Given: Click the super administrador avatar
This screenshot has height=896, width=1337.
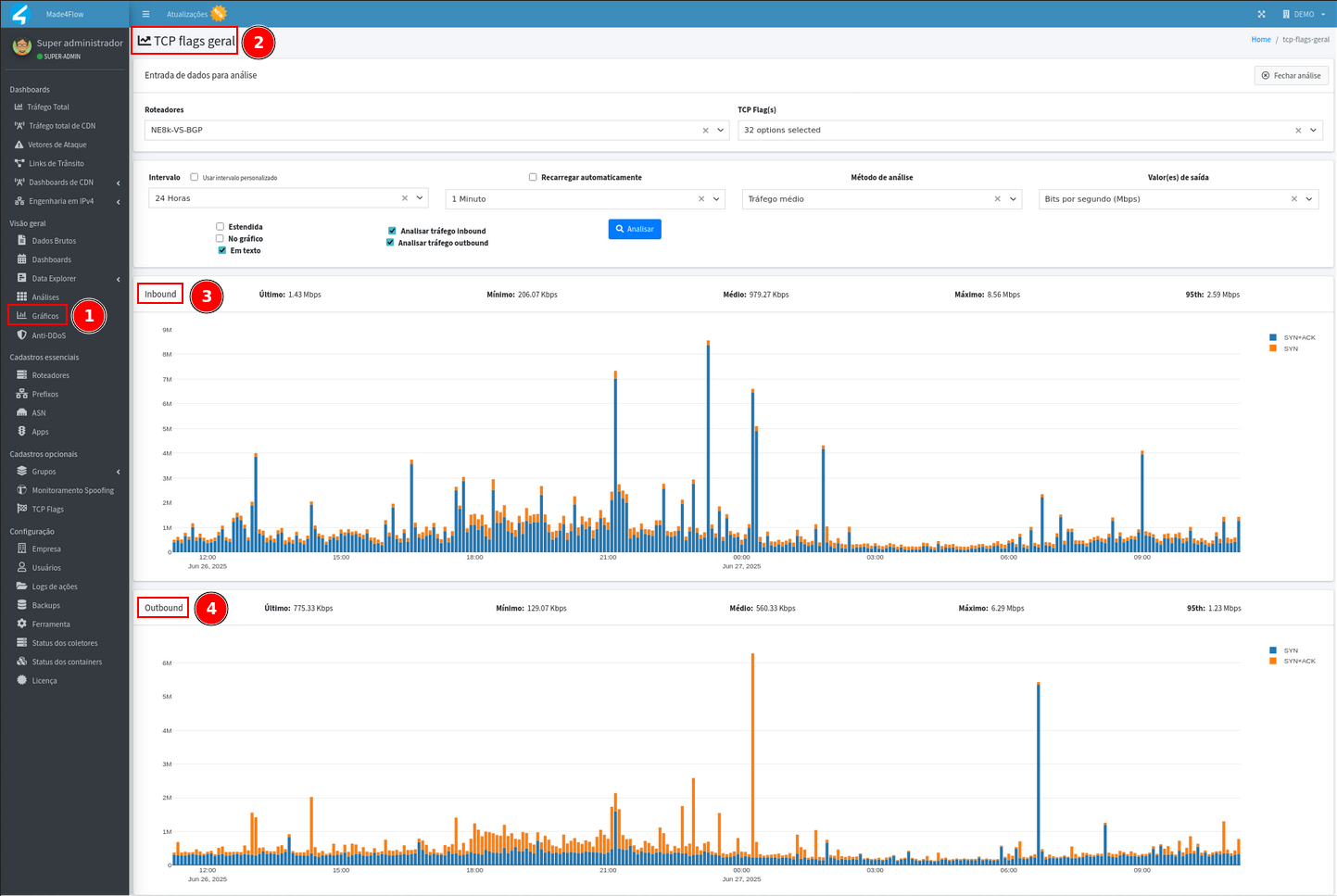Looking at the screenshot, I should tap(21, 45).
